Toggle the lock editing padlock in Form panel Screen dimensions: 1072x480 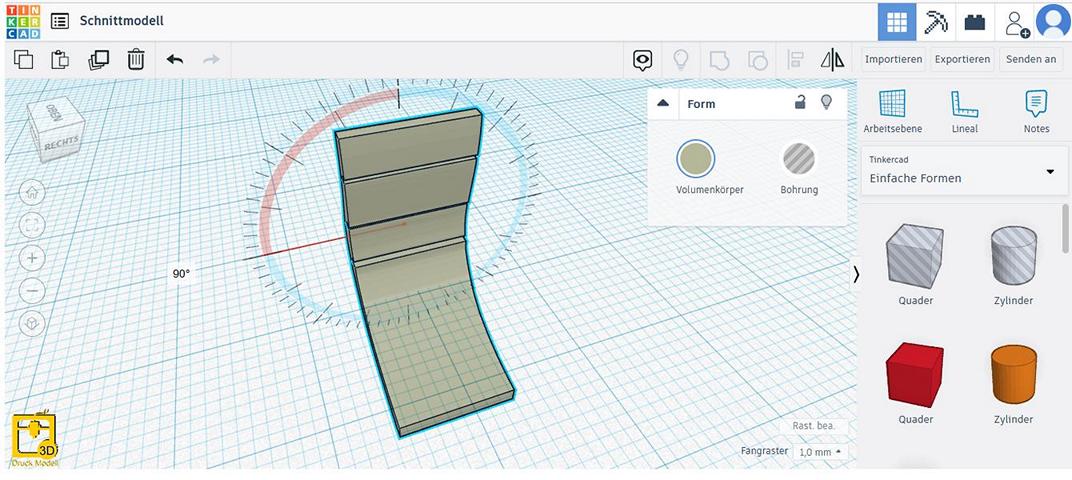800,102
